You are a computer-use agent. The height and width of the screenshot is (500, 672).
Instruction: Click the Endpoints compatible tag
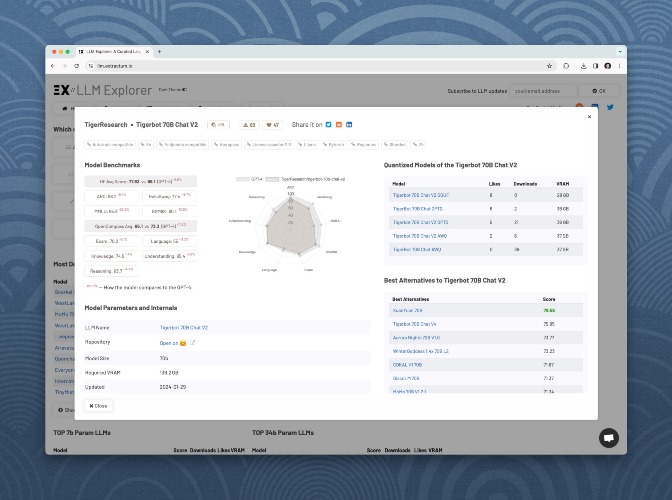click(182, 144)
